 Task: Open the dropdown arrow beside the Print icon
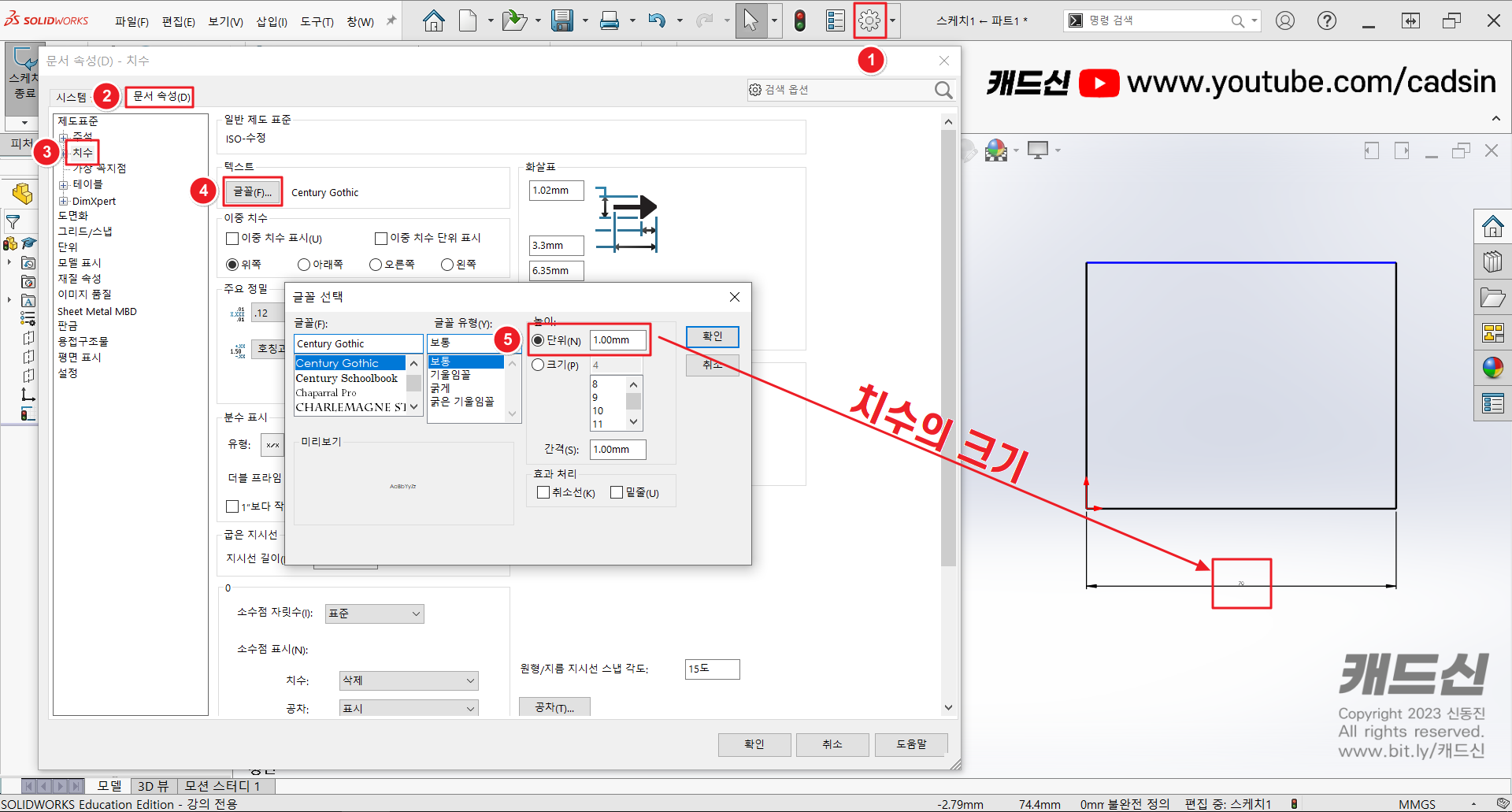coord(632,21)
